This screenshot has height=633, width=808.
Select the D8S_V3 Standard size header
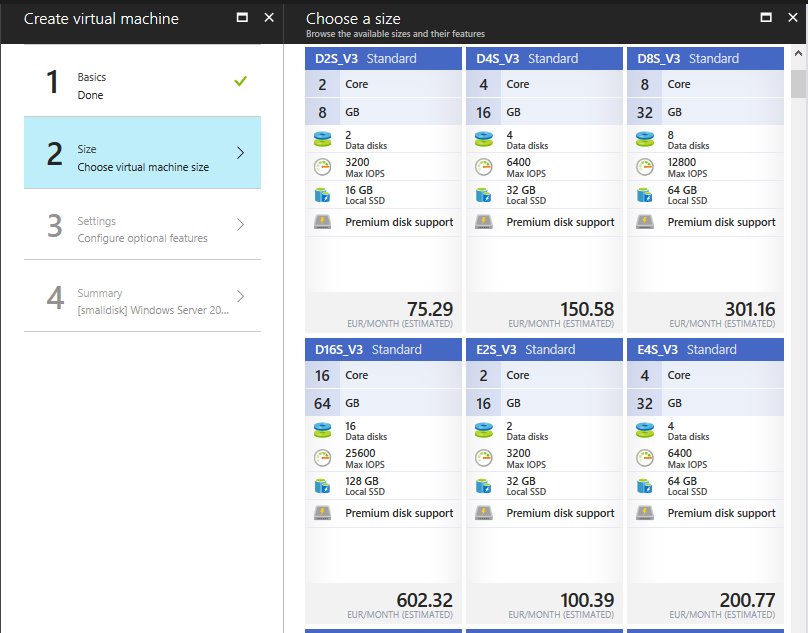click(x=705, y=59)
